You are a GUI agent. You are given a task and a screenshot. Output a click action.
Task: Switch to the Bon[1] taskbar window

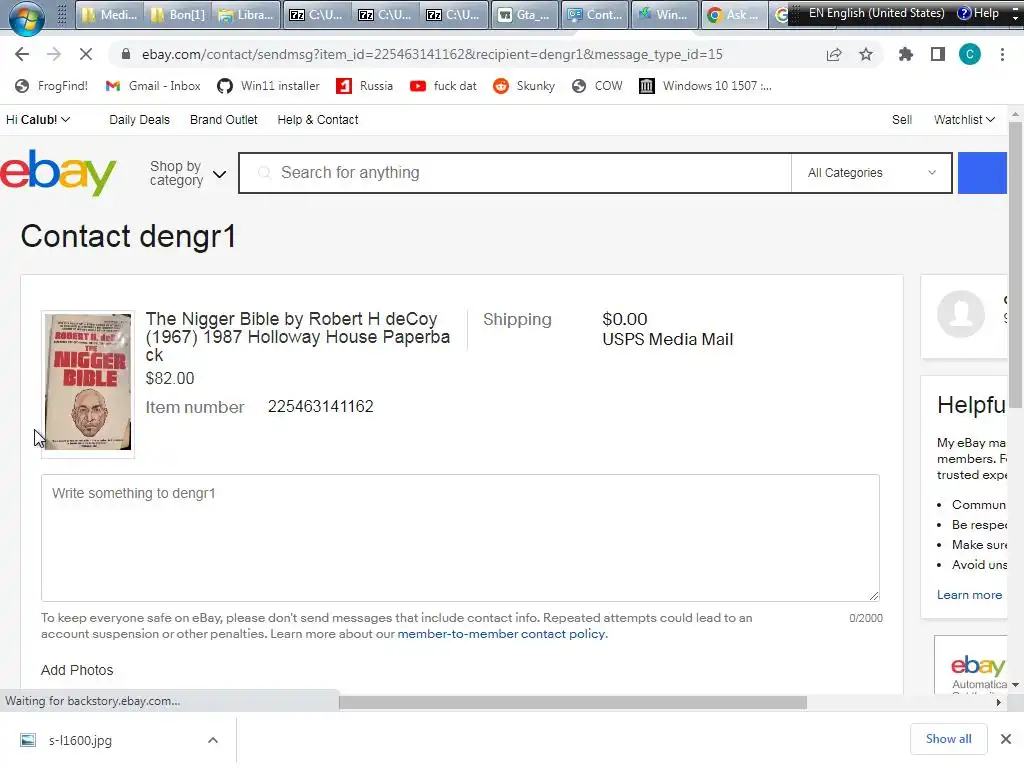pos(178,14)
